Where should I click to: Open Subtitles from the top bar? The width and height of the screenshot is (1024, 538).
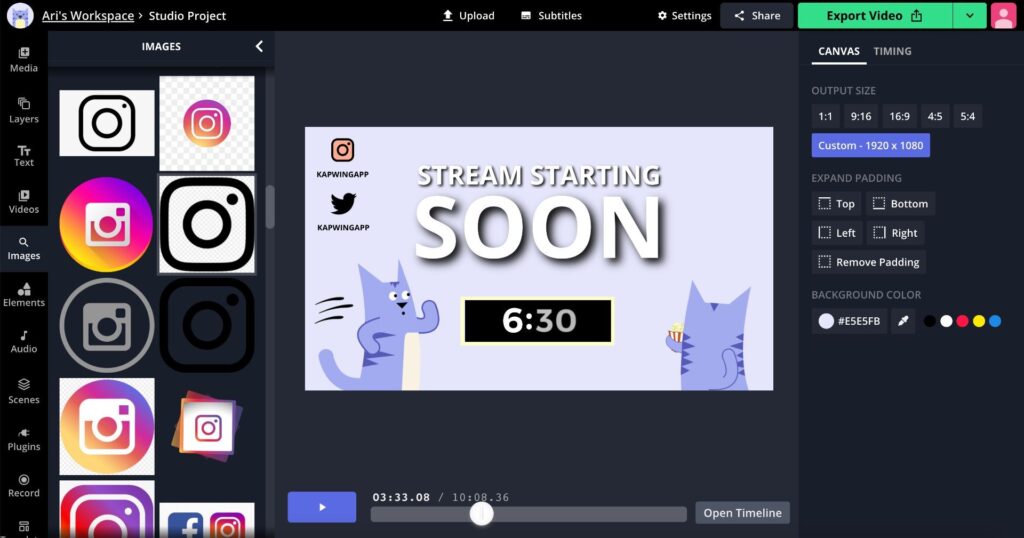pyautogui.click(x=551, y=16)
